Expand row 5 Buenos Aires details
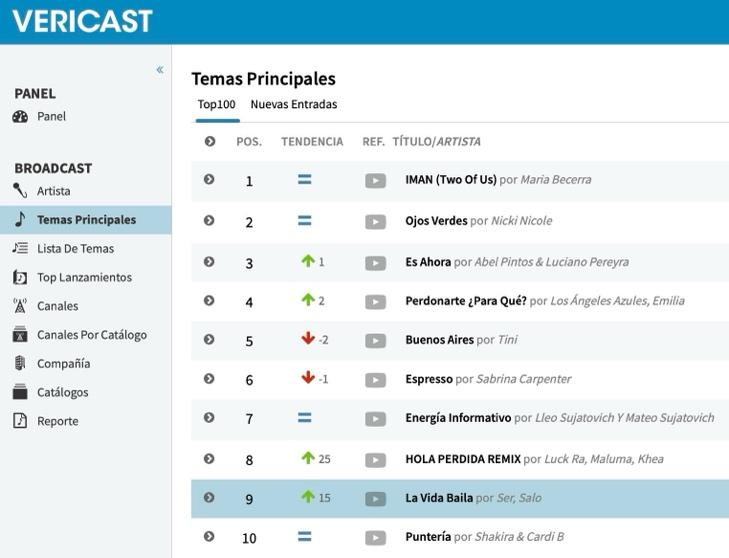Viewport: 729px width, 558px height. tap(209, 339)
